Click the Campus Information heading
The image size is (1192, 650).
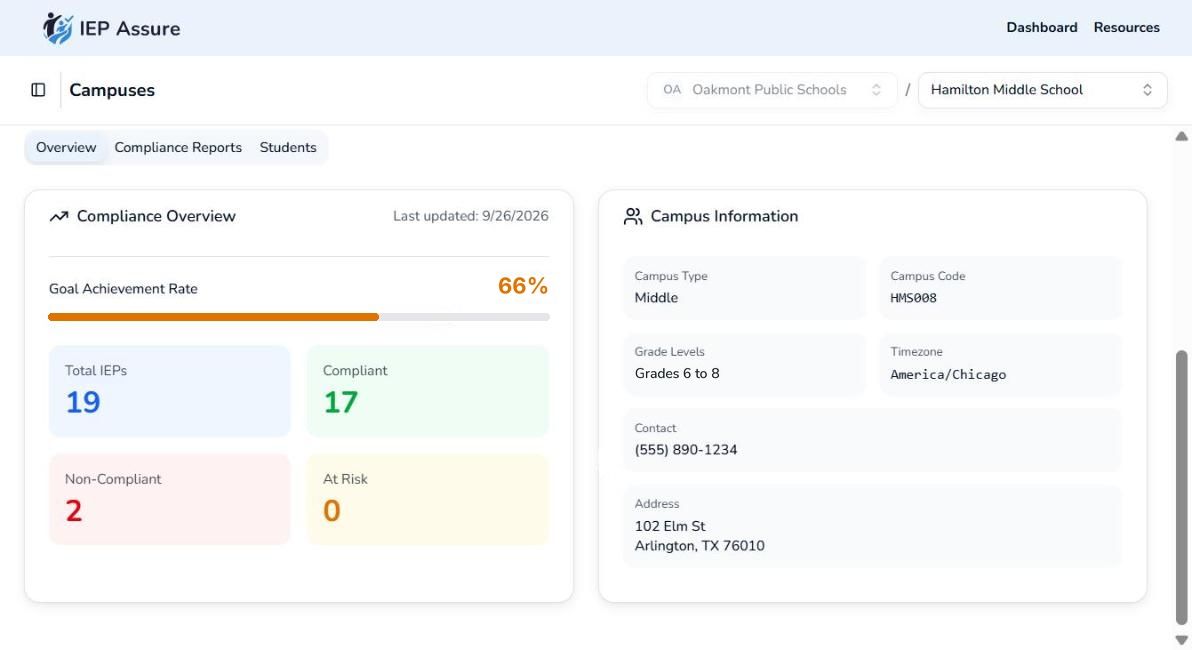[x=724, y=216]
